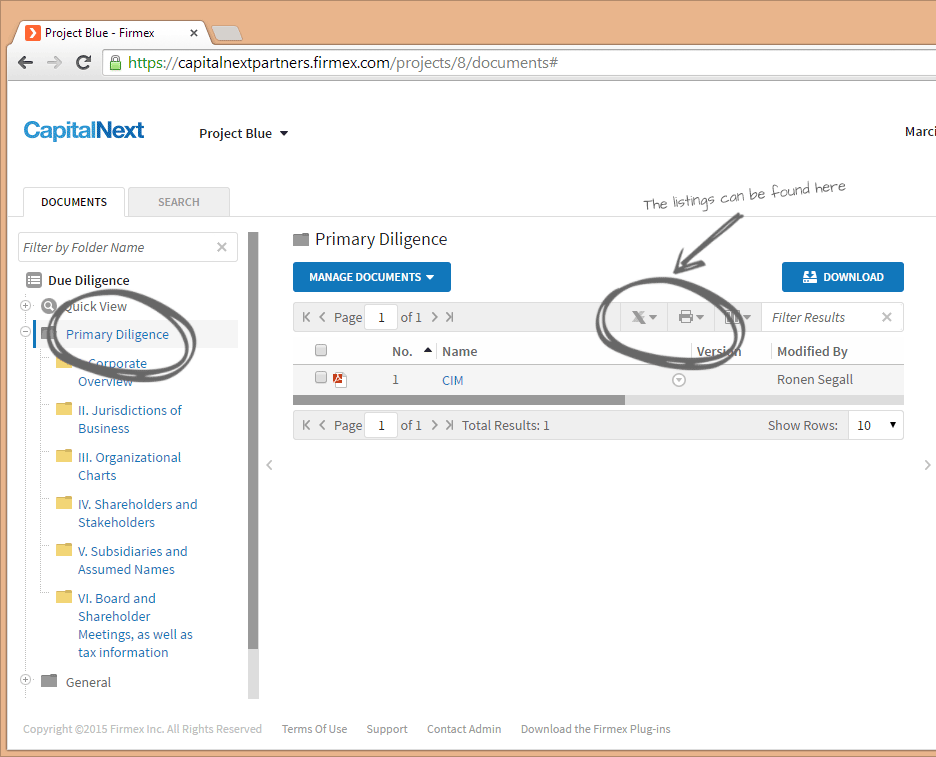
Task: Sort by the Modified By column
Action: [x=812, y=352]
